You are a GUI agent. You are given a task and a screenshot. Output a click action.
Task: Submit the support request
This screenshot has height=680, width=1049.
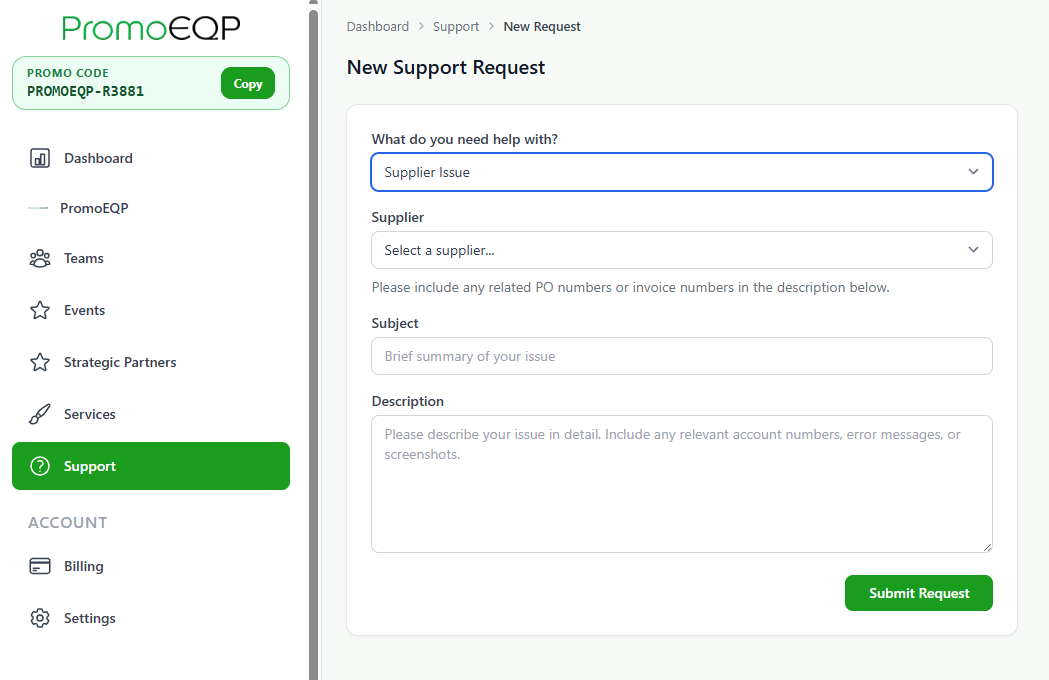(x=919, y=593)
